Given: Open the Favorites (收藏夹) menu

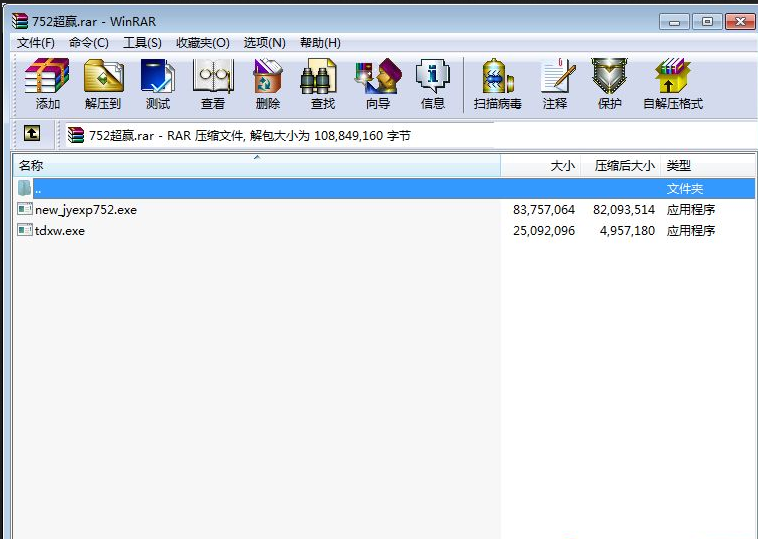Looking at the screenshot, I should (203, 43).
